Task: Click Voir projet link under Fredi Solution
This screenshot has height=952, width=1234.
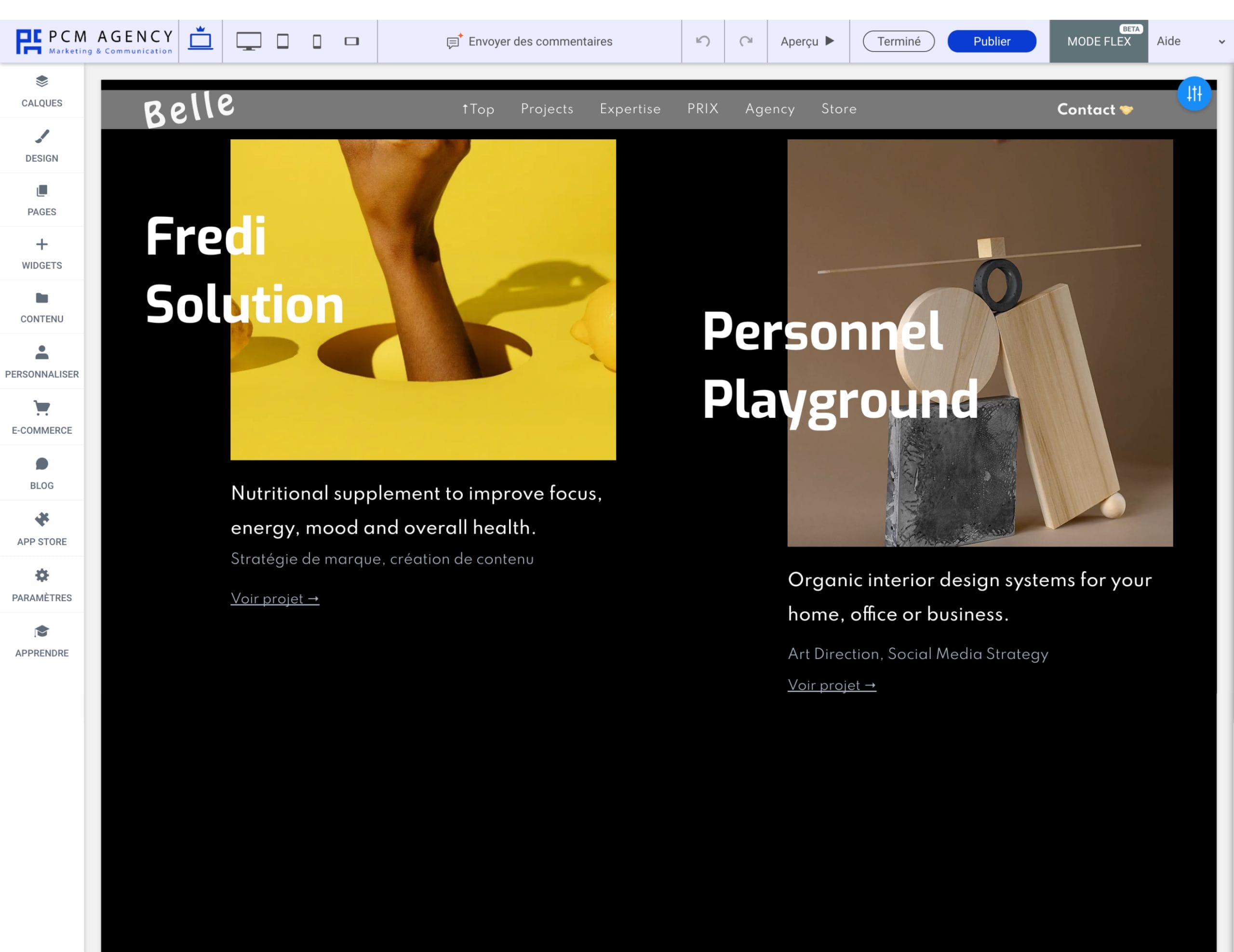Action: 275,598
